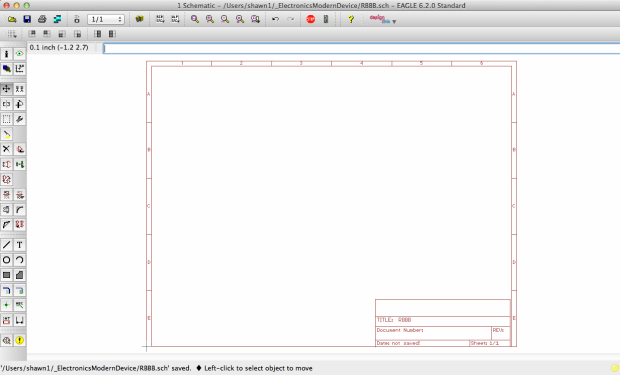The image size is (620, 375).
Task: Open help with the question mark
Action: [x=350, y=19]
